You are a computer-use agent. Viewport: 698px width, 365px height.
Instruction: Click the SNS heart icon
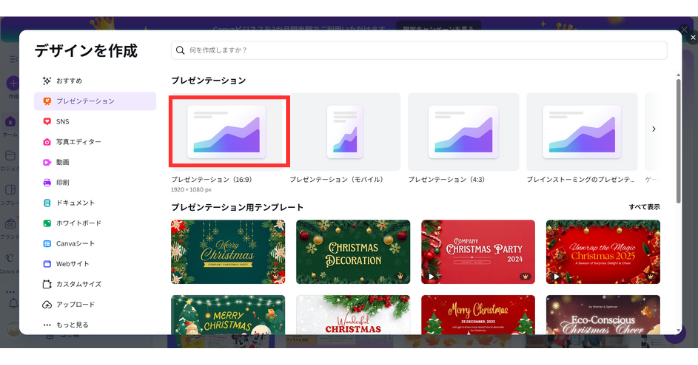click(x=47, y=122)
